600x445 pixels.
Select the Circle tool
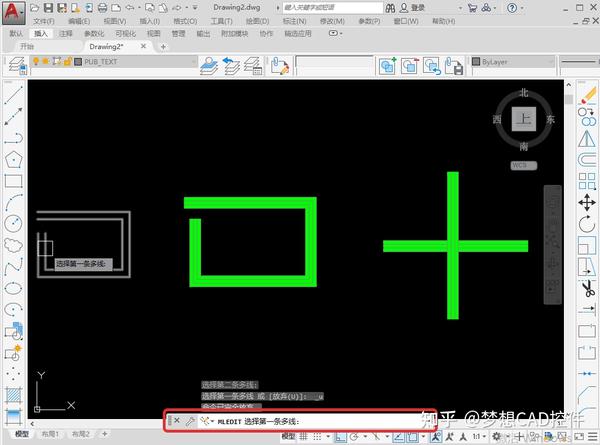point(13,223)
